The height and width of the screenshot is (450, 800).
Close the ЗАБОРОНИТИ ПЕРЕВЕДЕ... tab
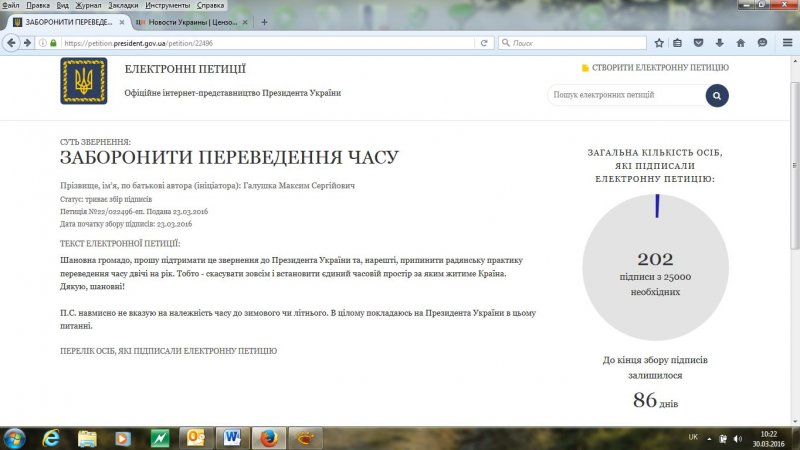121,22
